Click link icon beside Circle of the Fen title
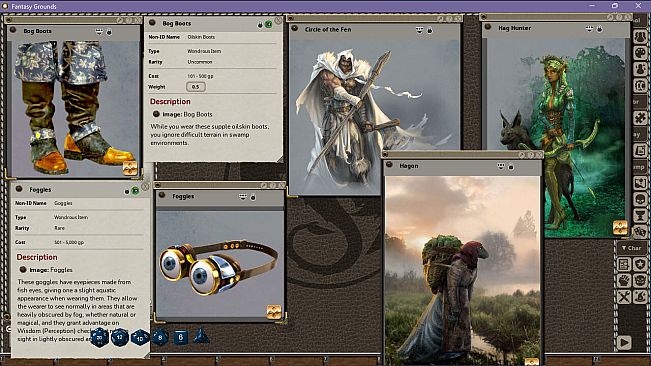The image size is (651, 366). 294,29
